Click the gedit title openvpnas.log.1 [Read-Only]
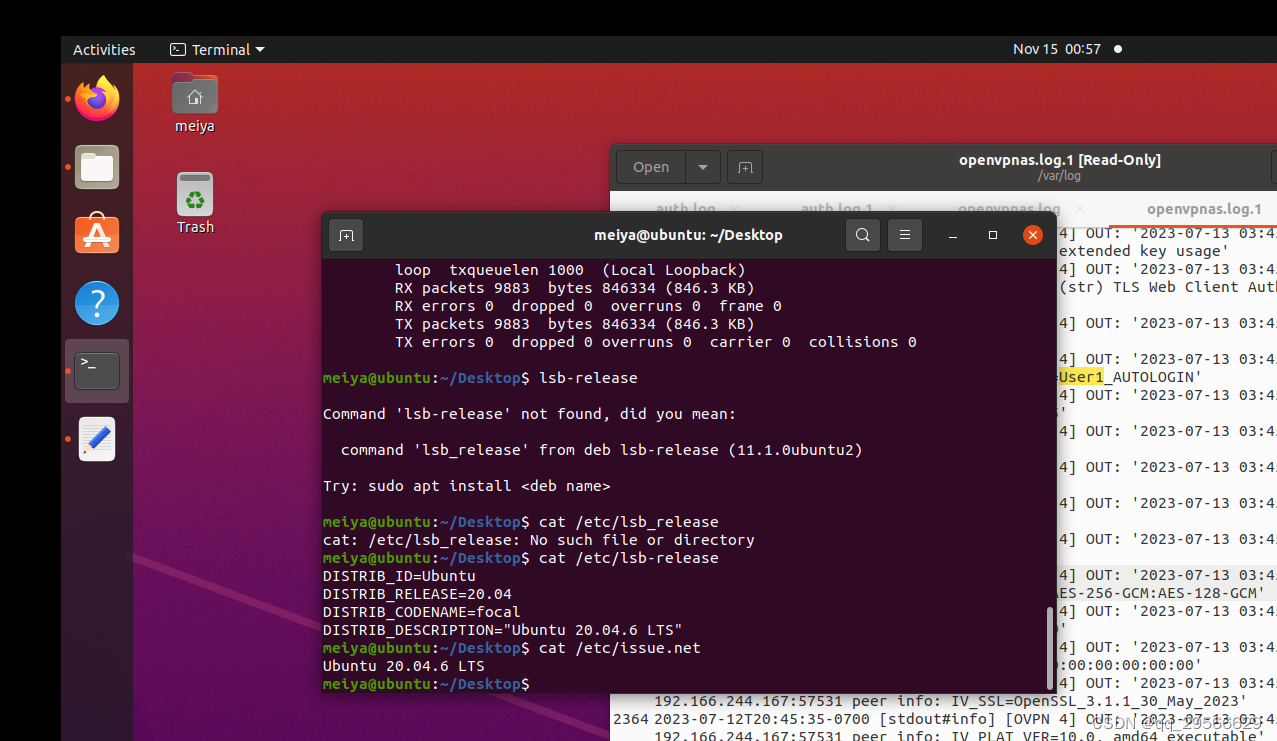Viewport: 1277px width, 741px height. tap(1059, 160)
